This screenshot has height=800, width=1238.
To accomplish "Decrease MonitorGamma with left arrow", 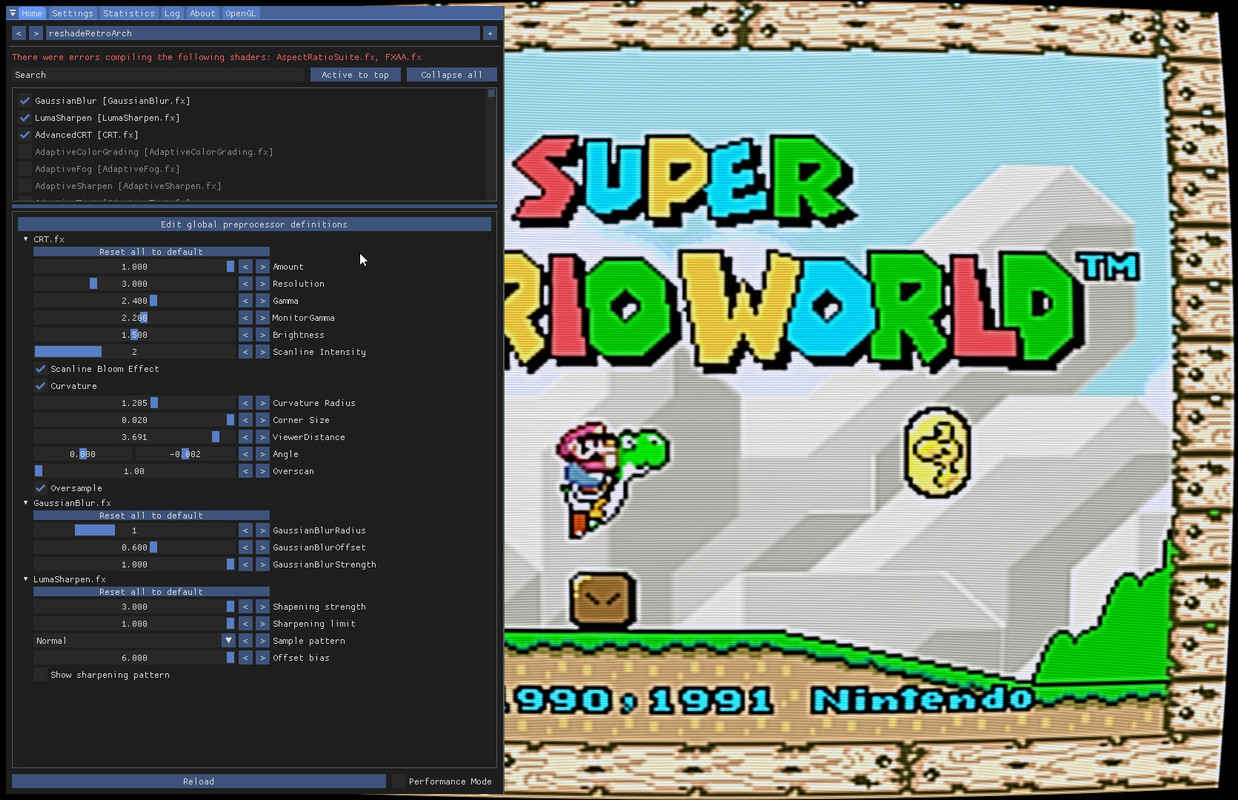I will click(245, 318).
